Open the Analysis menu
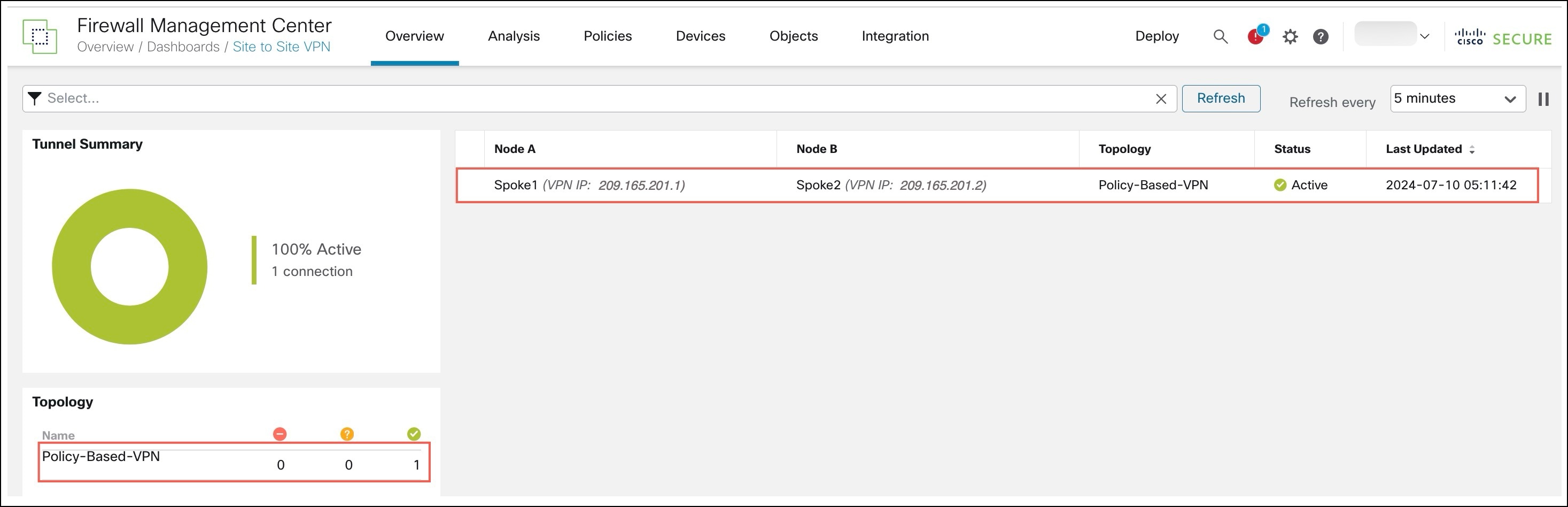This screenshot has width=1568, height=507. (x=514, y=36)
